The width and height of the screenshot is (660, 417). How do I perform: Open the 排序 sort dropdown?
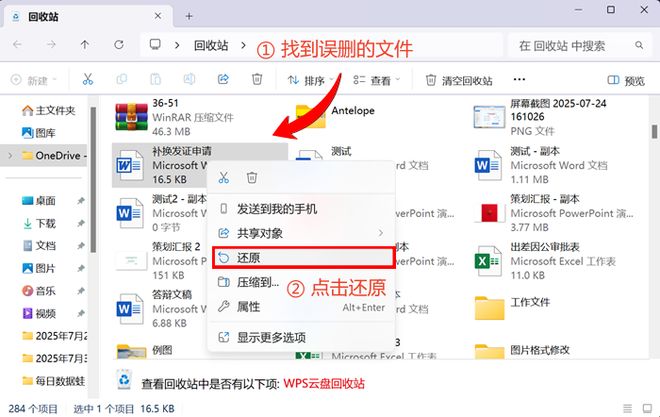pos(310,80)
